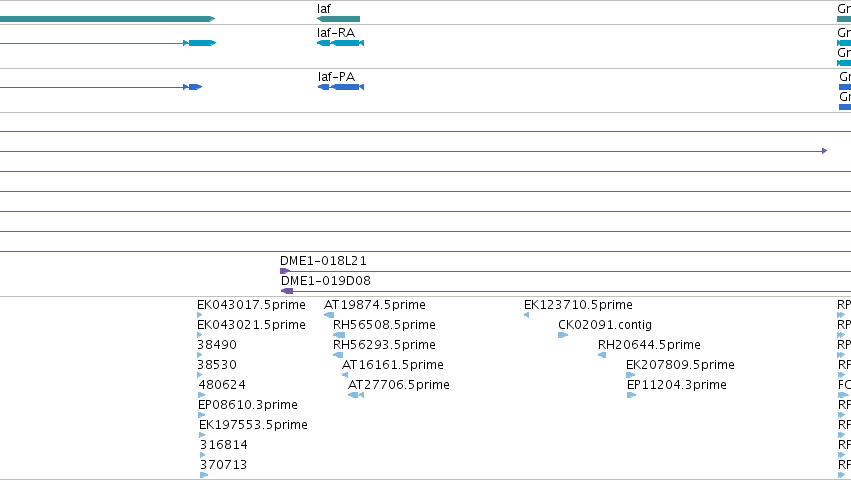Select the Iaf-PA protein feature
851x480 pixels.
point(341,87)
